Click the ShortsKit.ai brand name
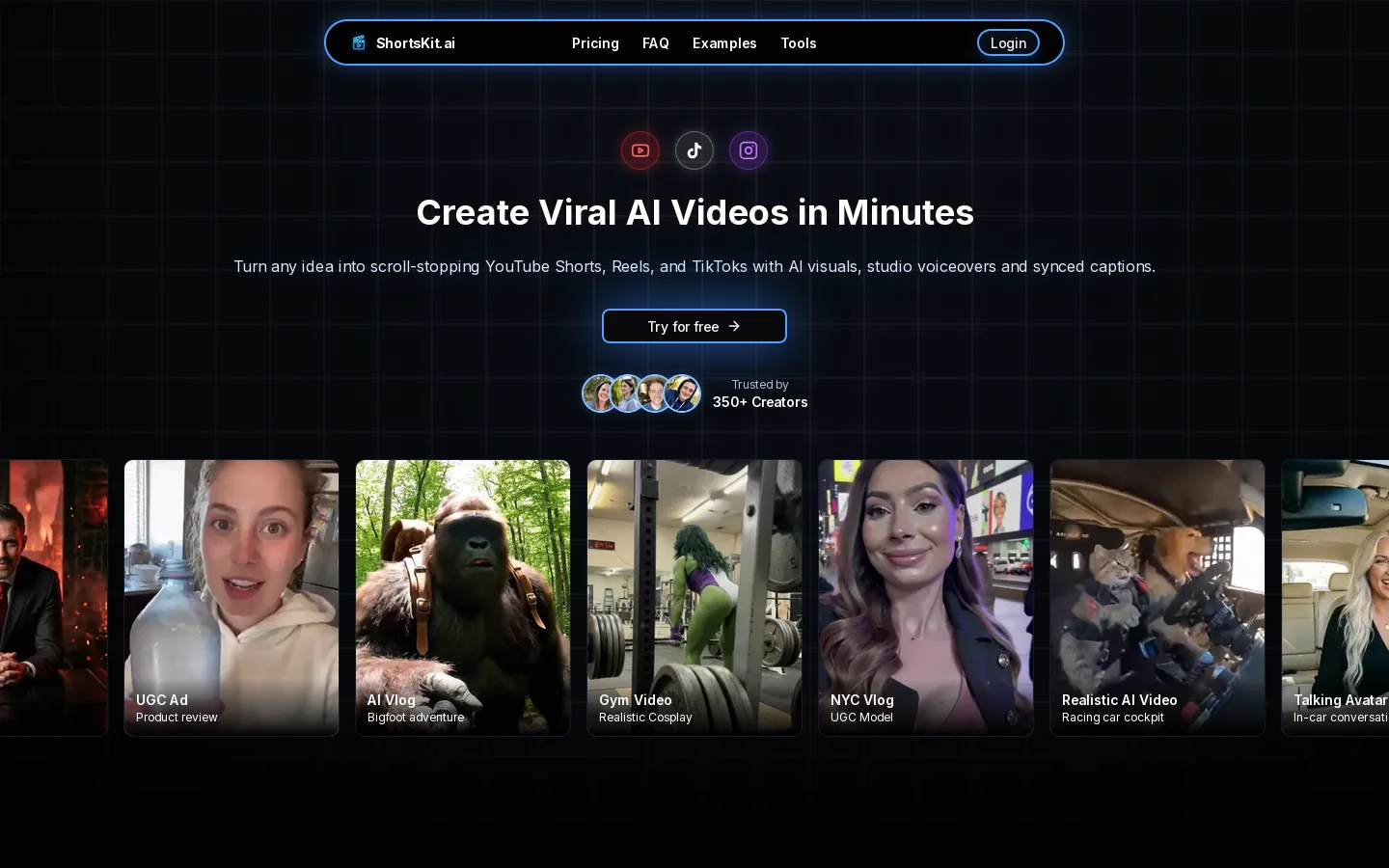The height and width of the screenshot is (868, 1389). (416, 43)
